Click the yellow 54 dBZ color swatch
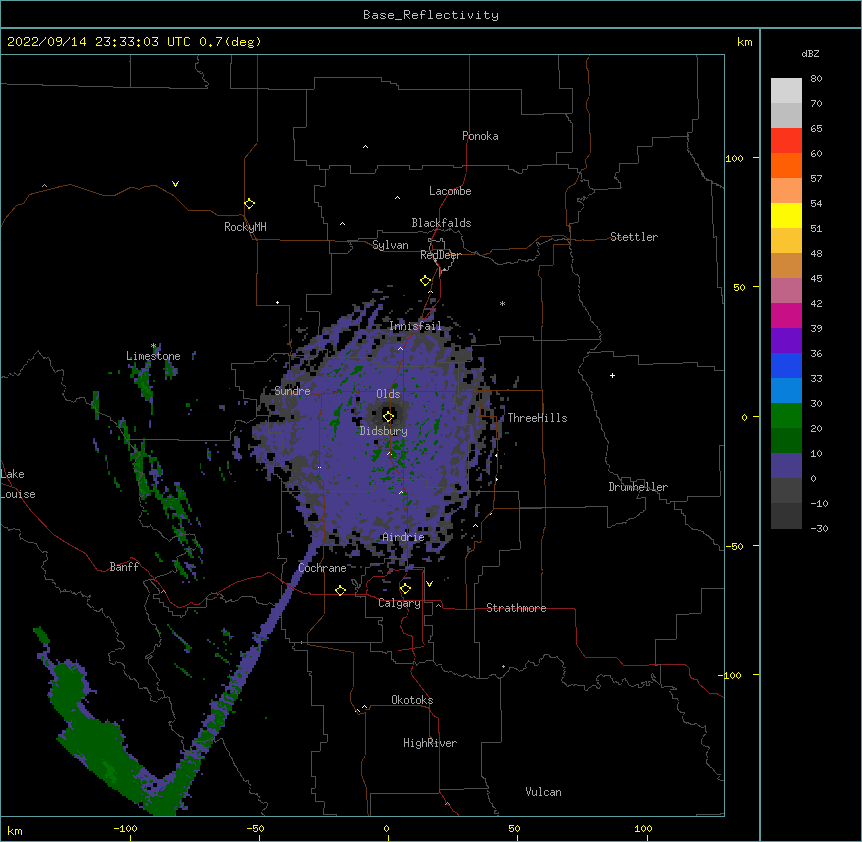Image resolution: width=862 pixels, height=842 pixels. pos(786,215)
